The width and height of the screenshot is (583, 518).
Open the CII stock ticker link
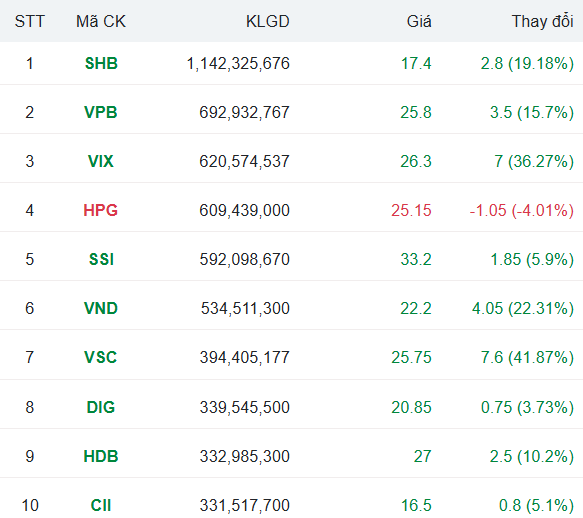101,506
